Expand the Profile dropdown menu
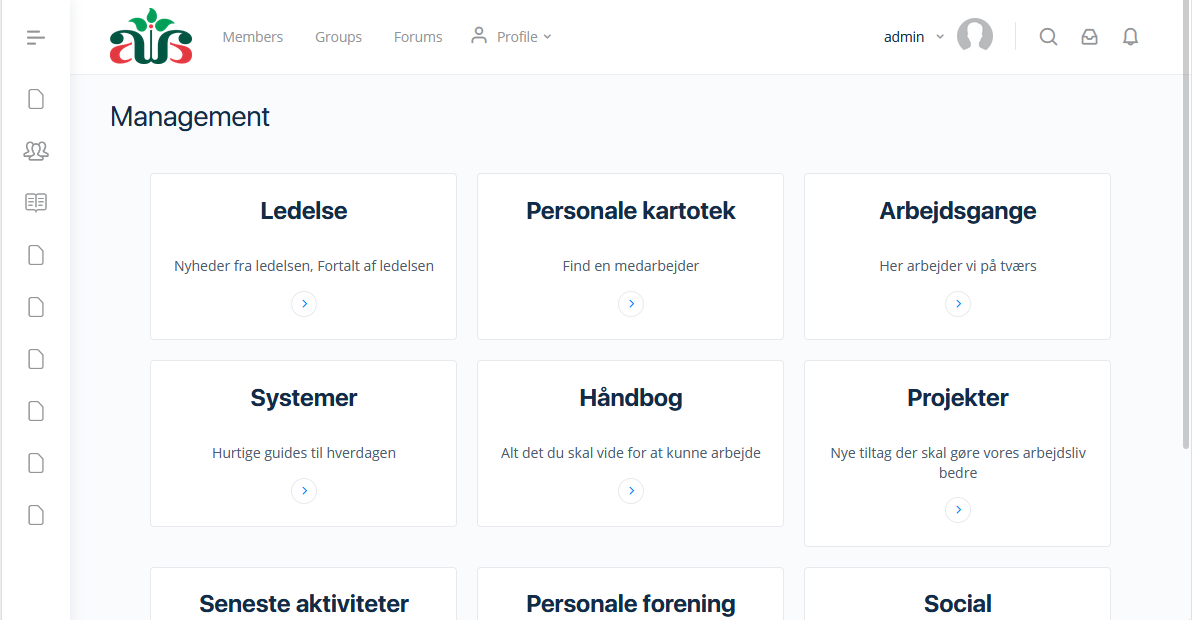 tap(511, 37)
